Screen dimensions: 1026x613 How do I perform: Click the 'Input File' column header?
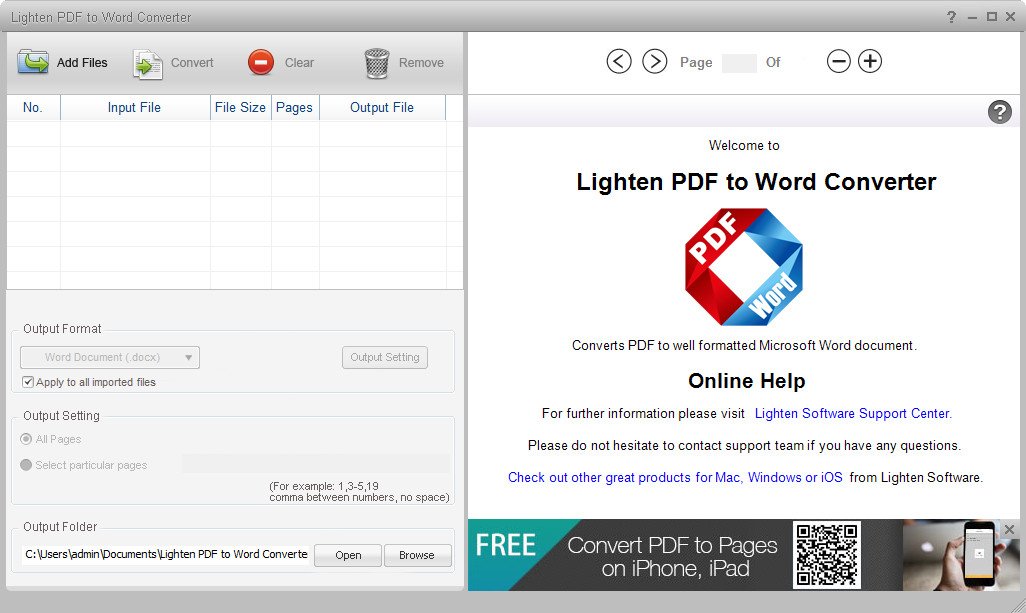(x=135, y=107)
